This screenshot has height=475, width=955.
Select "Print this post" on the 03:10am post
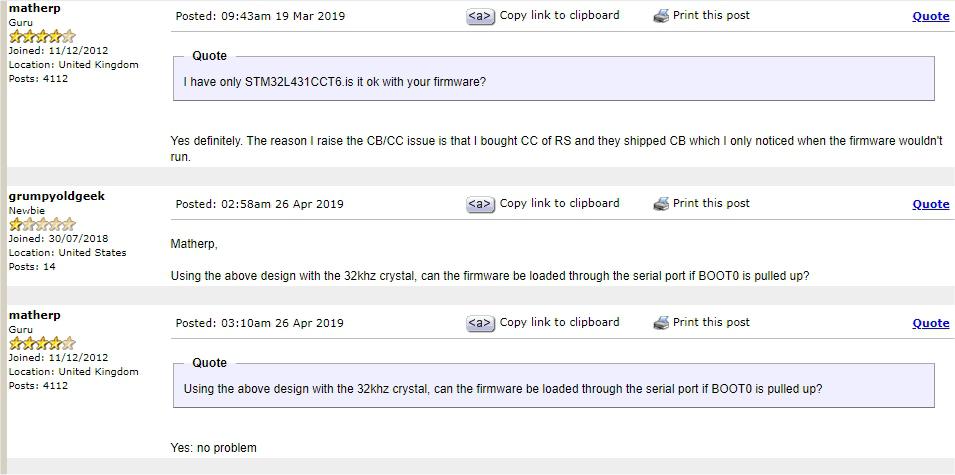coord(711,322)
